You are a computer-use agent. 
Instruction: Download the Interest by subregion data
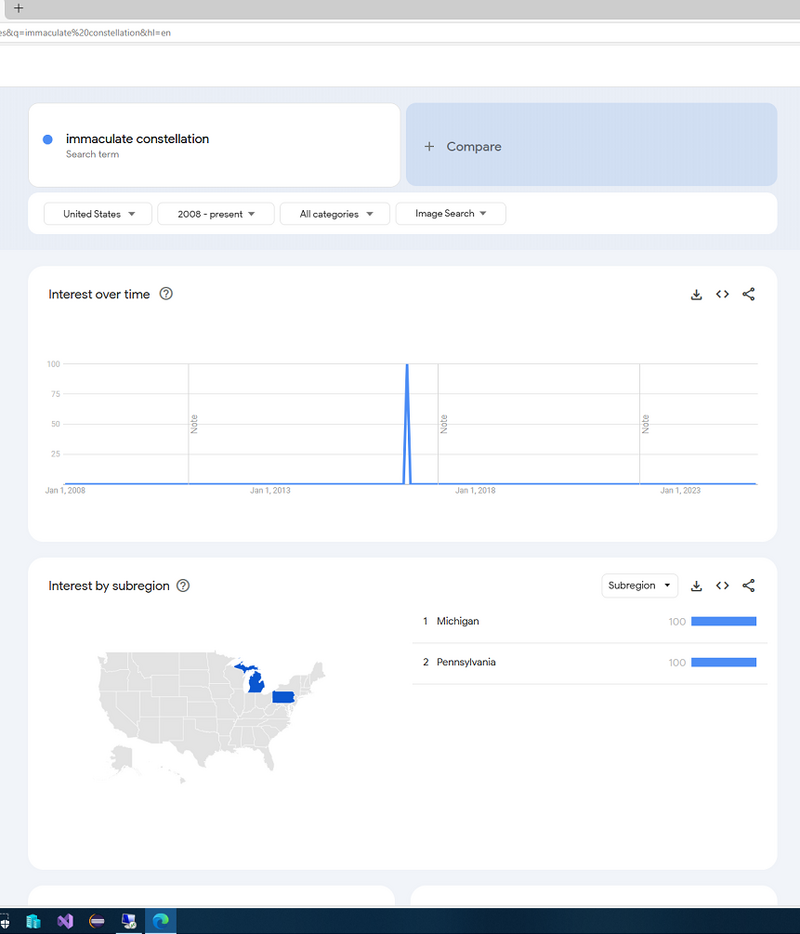point(696,586)
